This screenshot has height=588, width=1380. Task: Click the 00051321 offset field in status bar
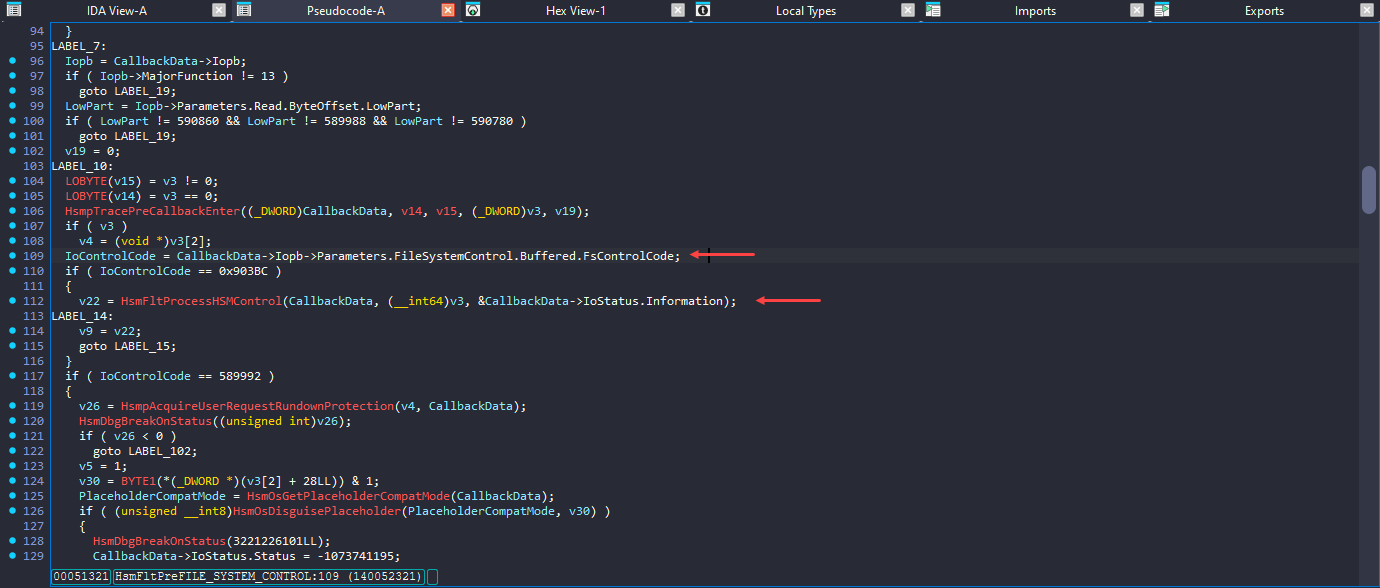click(x=81, y=577)
